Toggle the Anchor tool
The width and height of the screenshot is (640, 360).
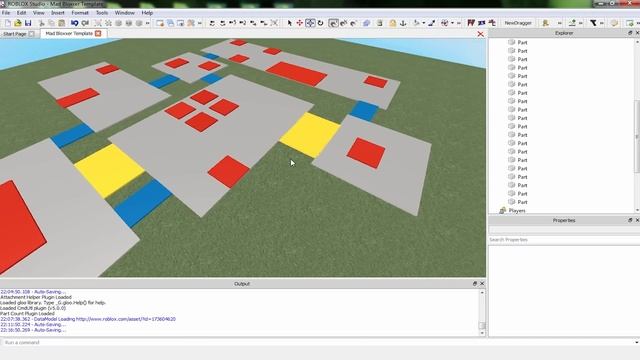click(x=403, y=23)
